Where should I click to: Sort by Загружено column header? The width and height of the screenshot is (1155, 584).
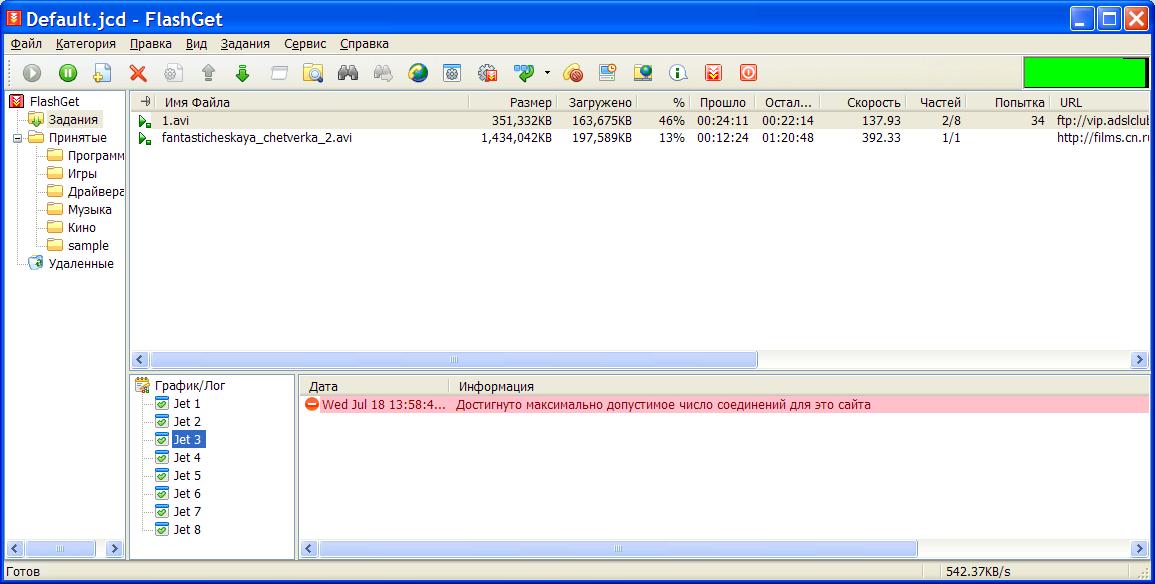point(597,102)
